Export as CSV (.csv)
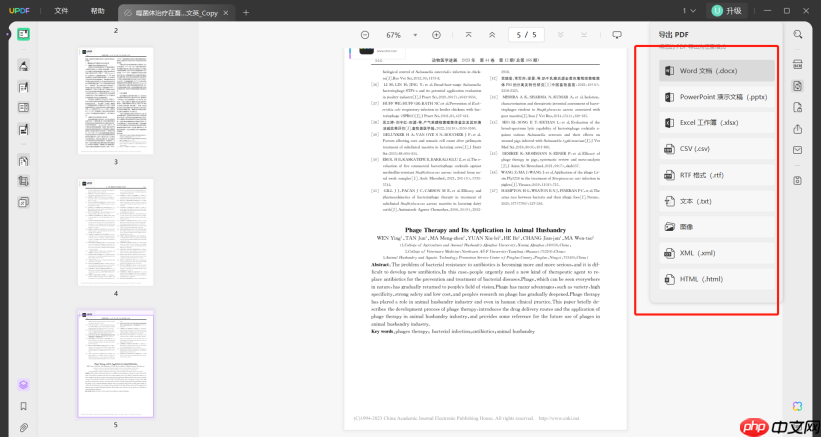The width and height of the screenshot is (821, 437). (716, 149)
